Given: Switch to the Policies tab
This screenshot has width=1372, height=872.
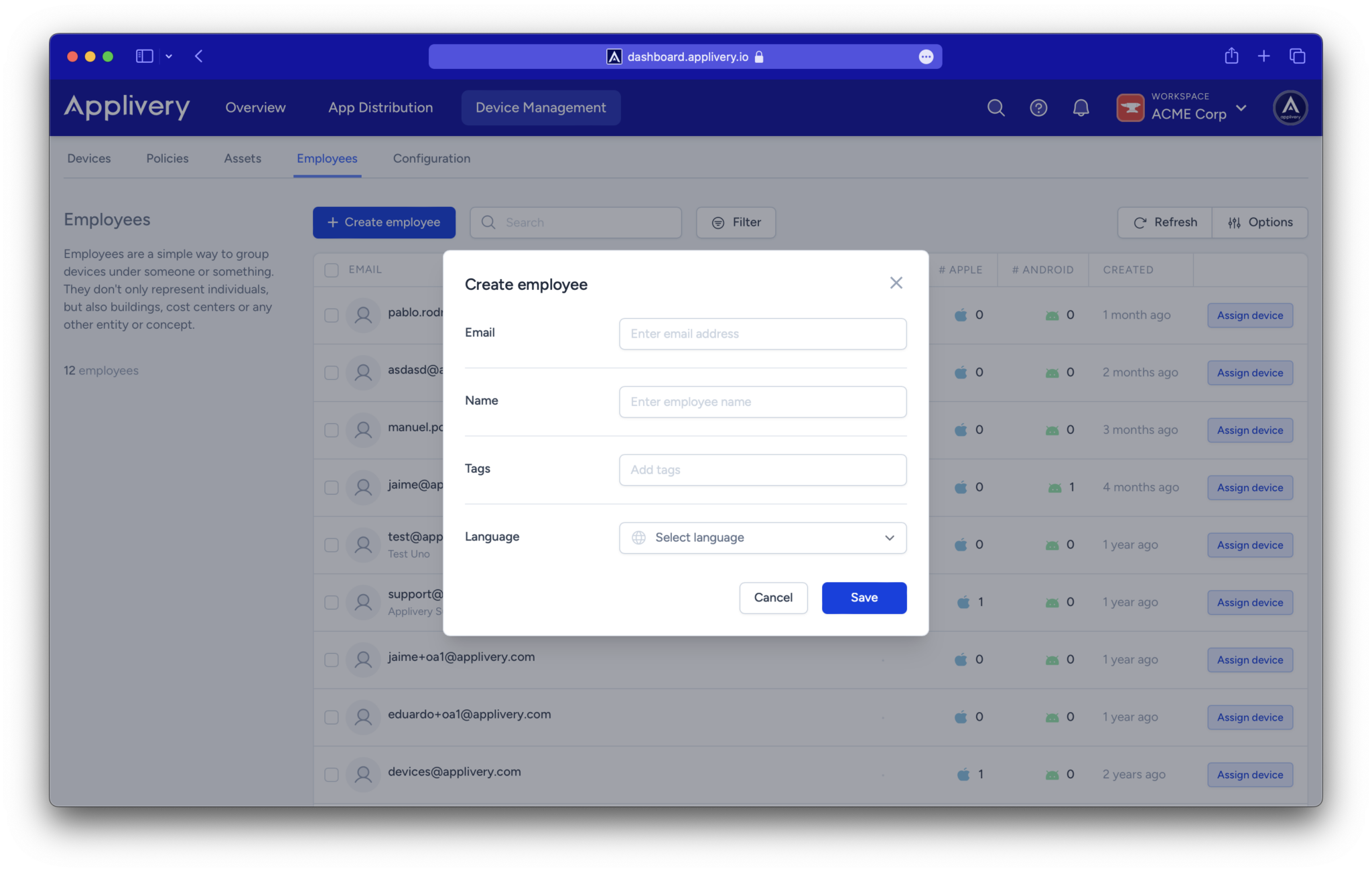Looking at the screenshot, I should point(167,159).
